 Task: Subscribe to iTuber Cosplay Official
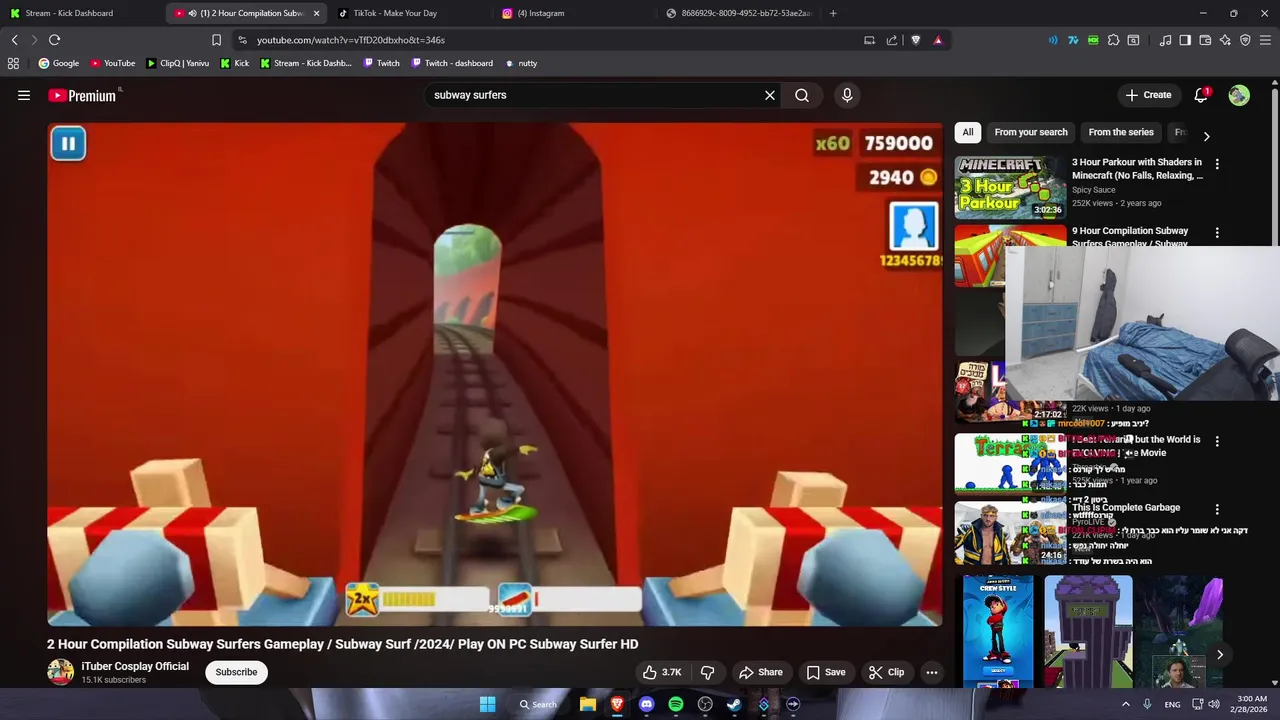(236, 672)
